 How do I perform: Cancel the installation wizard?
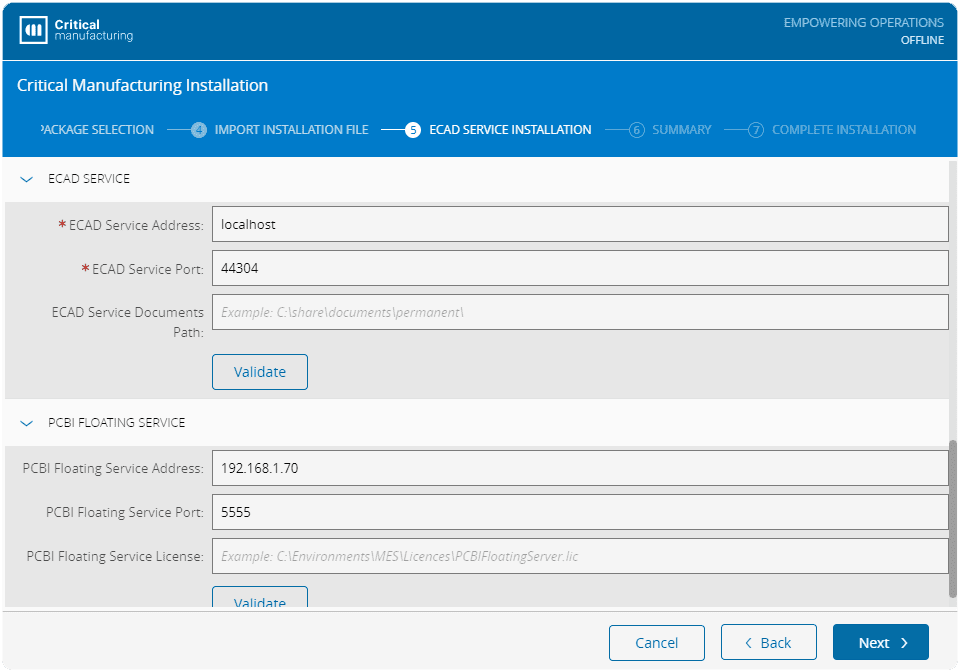tap(657, 642)
